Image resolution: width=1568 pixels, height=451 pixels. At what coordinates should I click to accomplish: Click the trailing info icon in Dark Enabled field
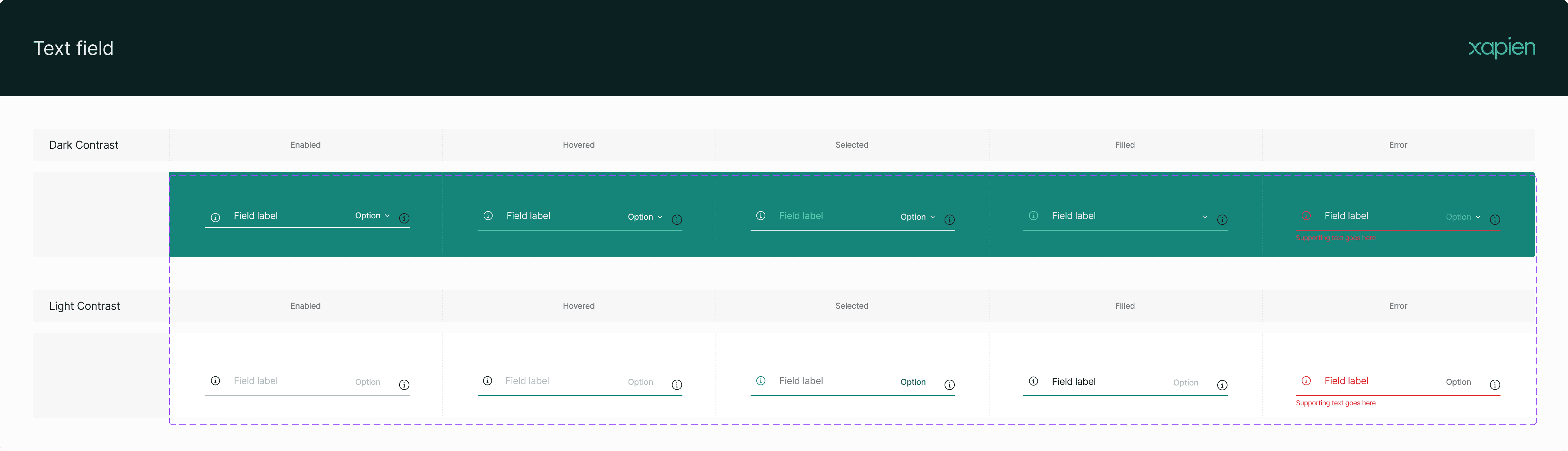point(404,219)
